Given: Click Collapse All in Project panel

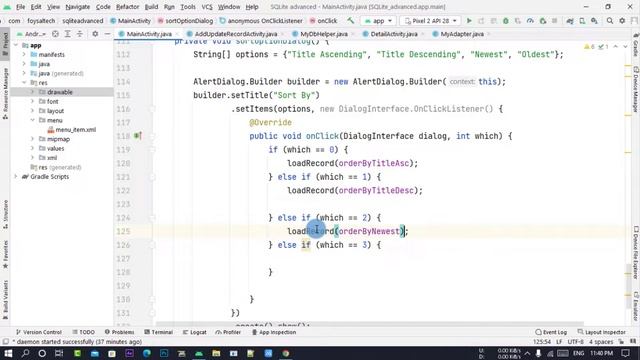Looking at the screenshot, I should 80,34.
